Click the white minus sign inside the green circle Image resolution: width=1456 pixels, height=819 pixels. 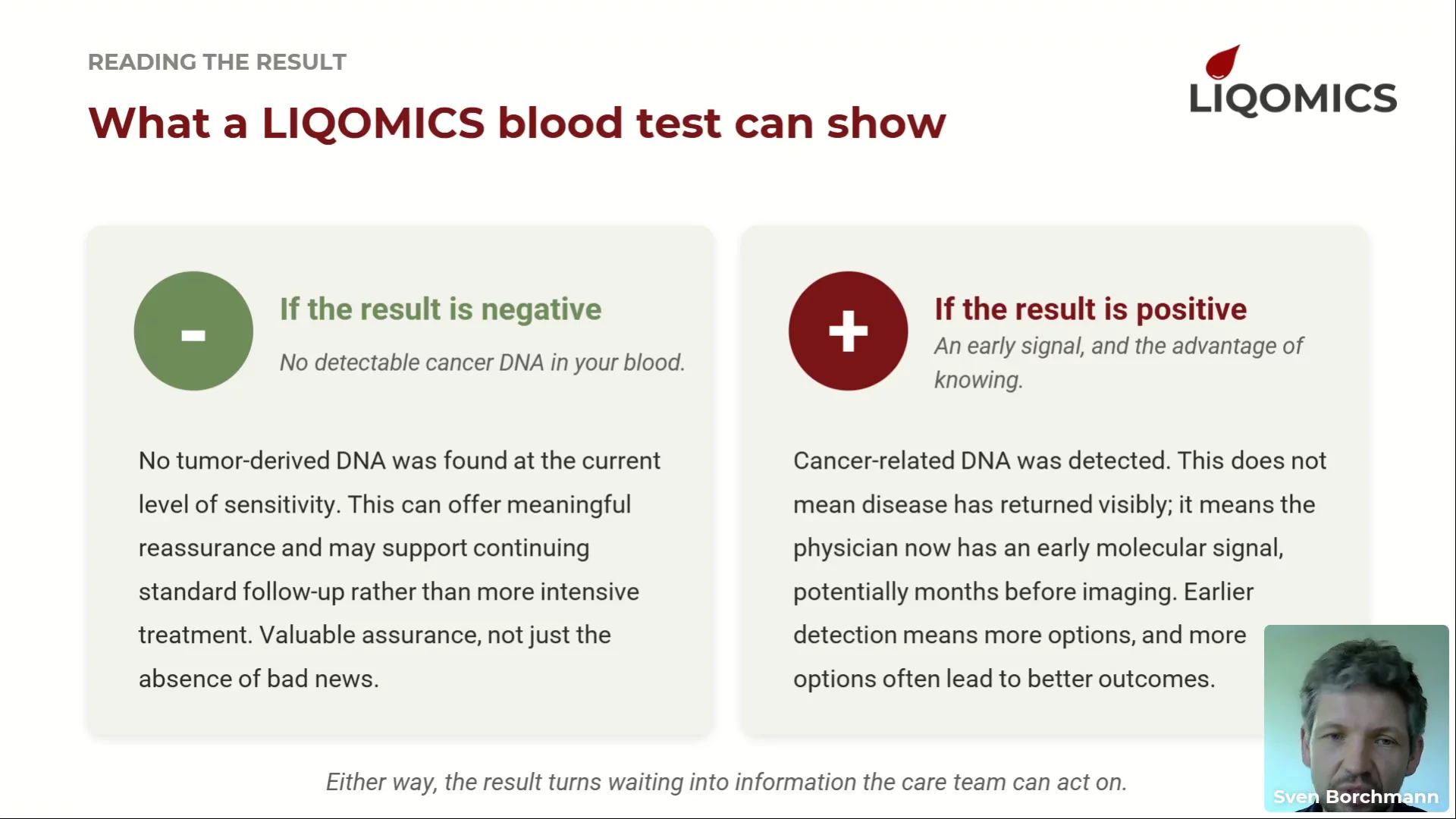click(x=193, y=335)
